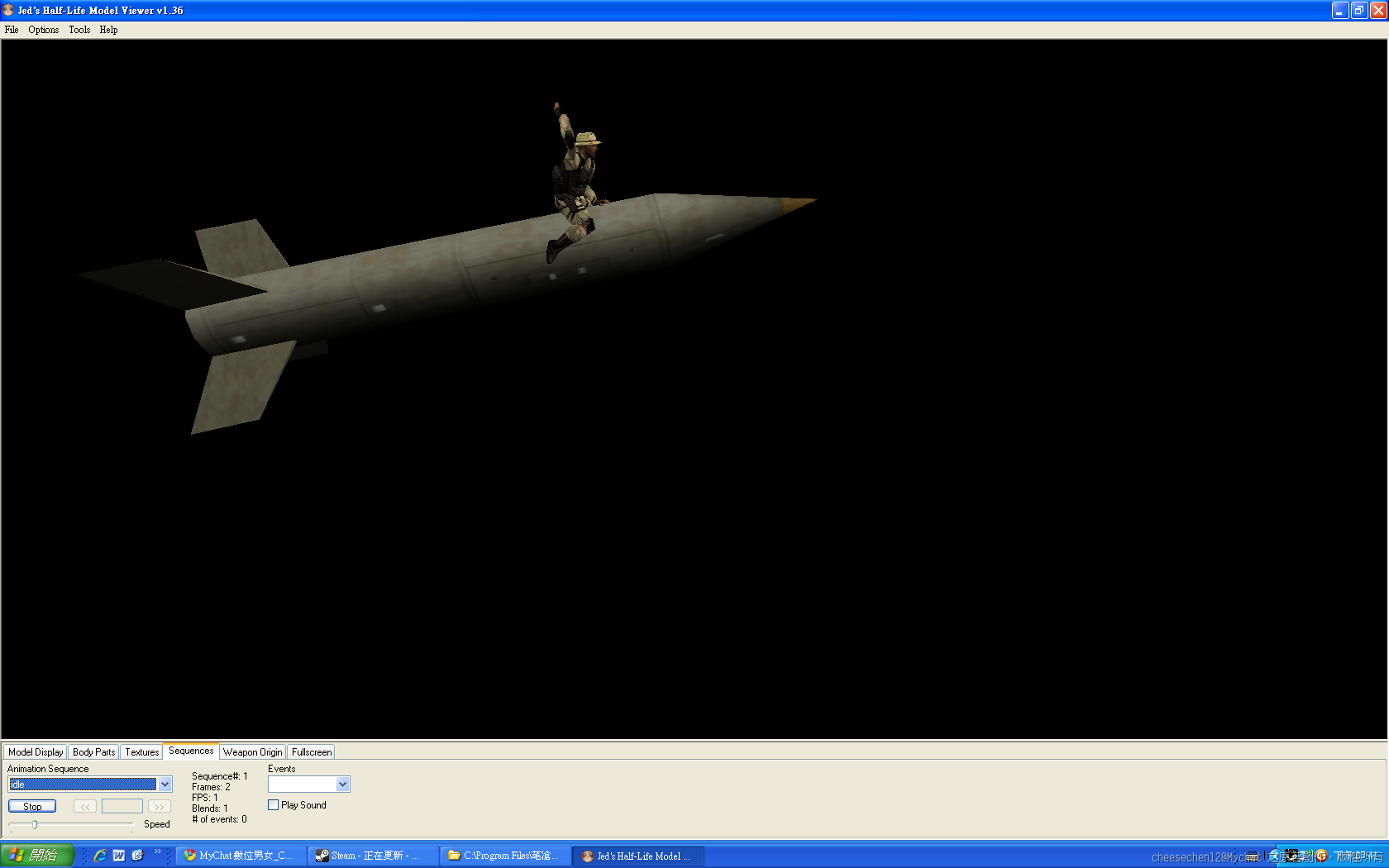Open the Tools menu
This screenshot has width=1389, height=868.
click(x=79, y=30)
